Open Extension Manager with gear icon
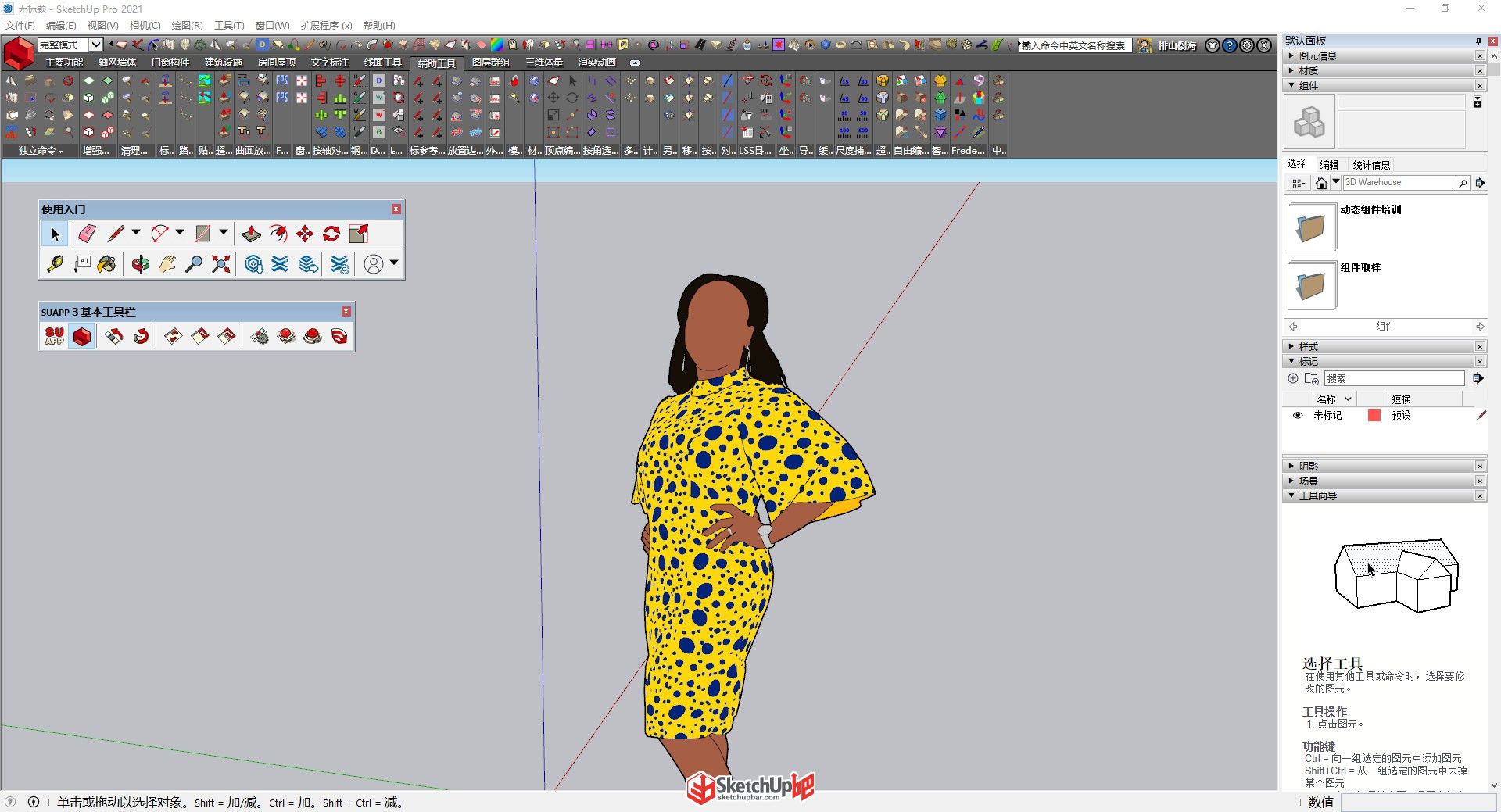This screenshot has width=1501, height=812. click(x=339, y=264)
